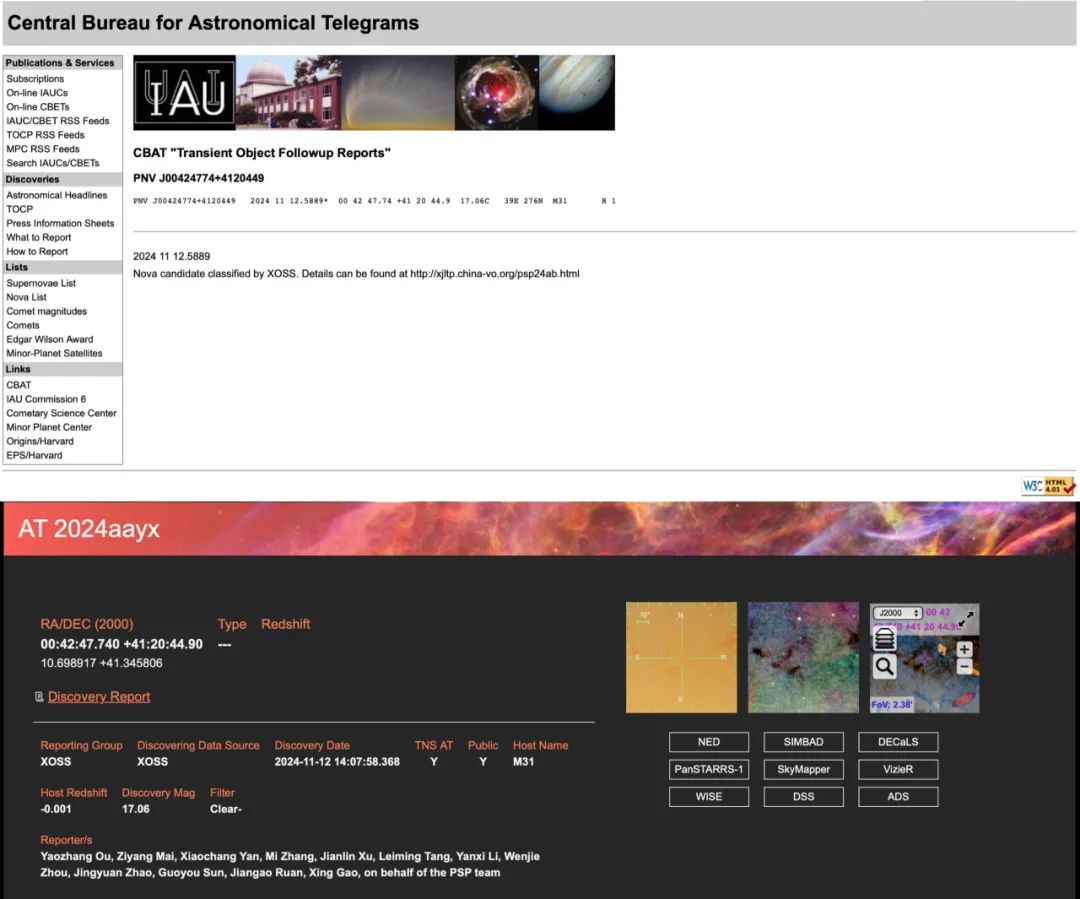Open Comets link in Lists

click(x=23, y=325)
